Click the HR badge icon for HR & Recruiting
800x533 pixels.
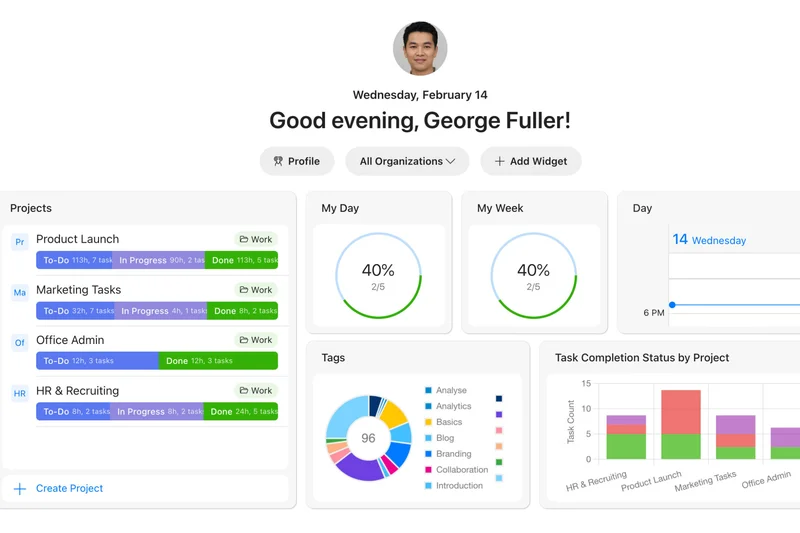20,393
